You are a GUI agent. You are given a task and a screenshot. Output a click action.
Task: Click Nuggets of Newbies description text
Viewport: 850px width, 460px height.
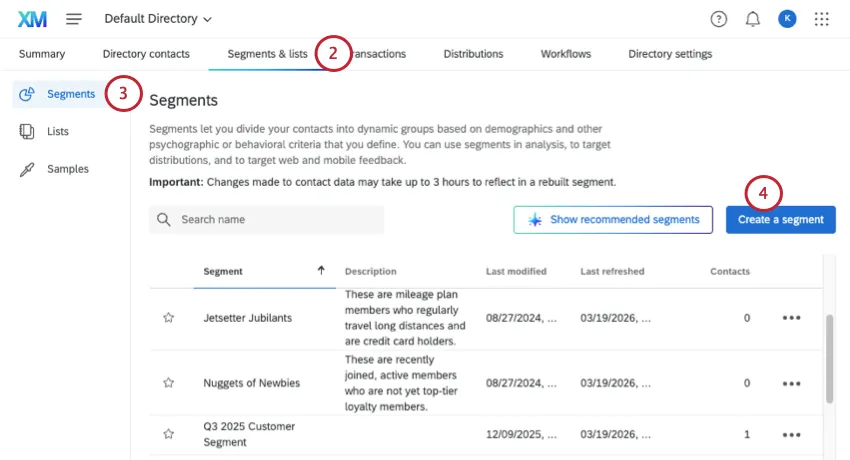coord(401,383)
